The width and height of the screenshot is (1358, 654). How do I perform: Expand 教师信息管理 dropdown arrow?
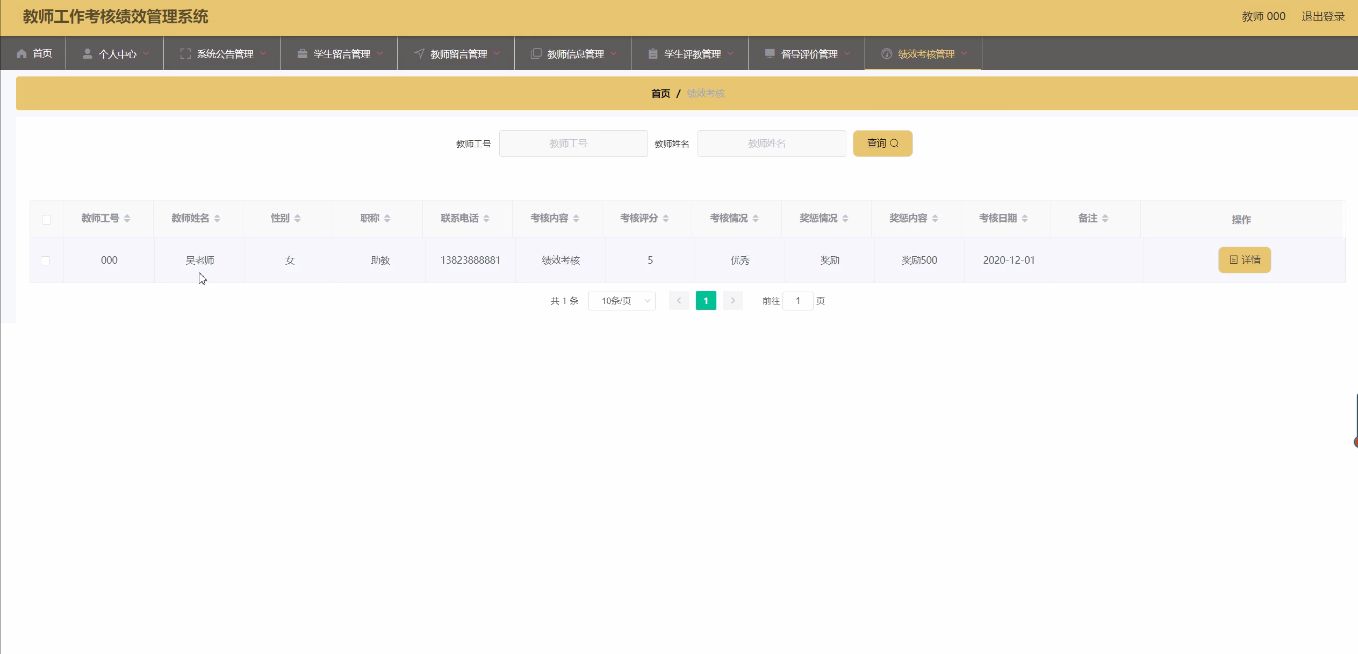coord(614,54)
